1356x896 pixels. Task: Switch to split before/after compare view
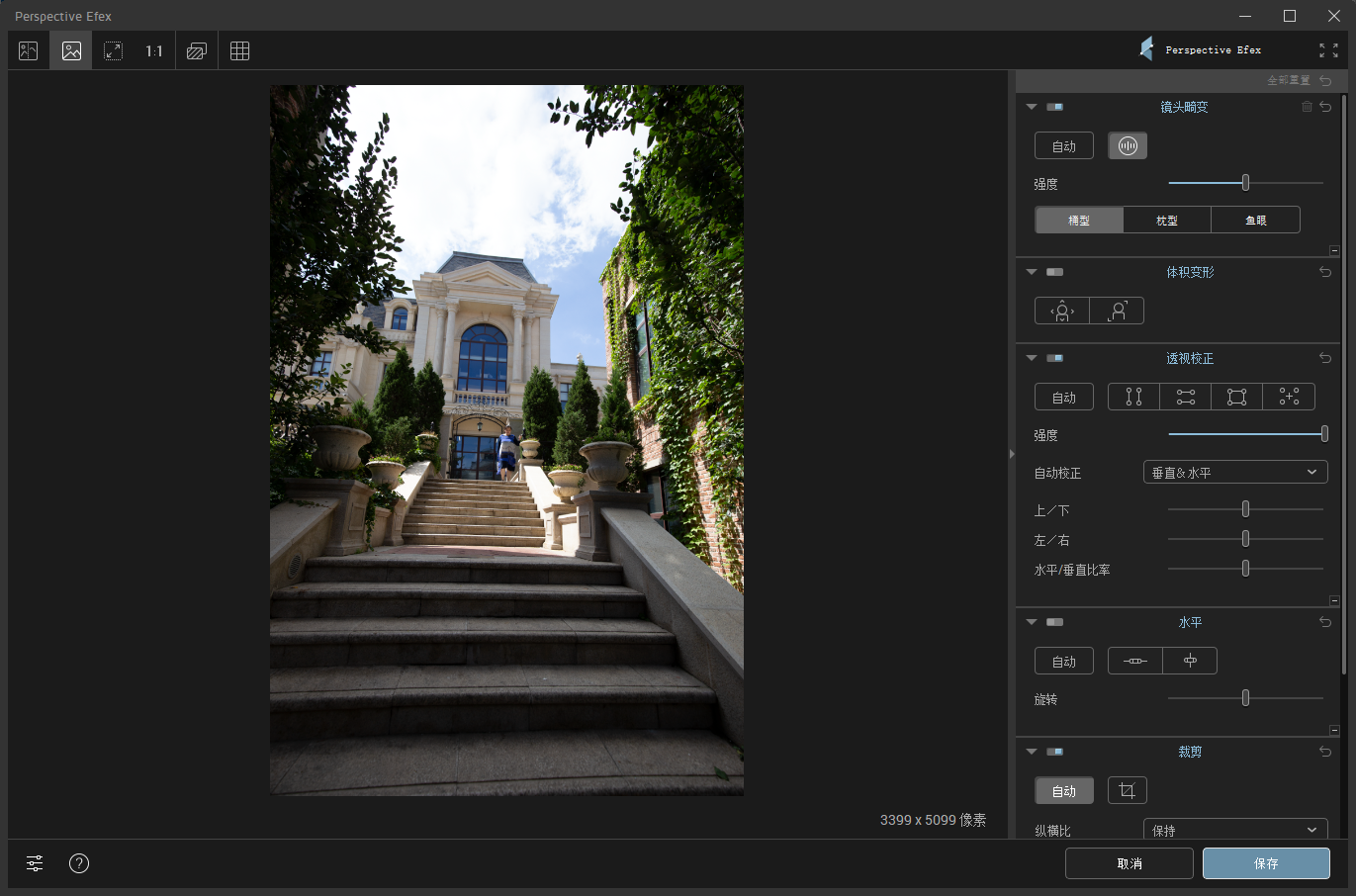pyautogui.click(x=29, y=50)
